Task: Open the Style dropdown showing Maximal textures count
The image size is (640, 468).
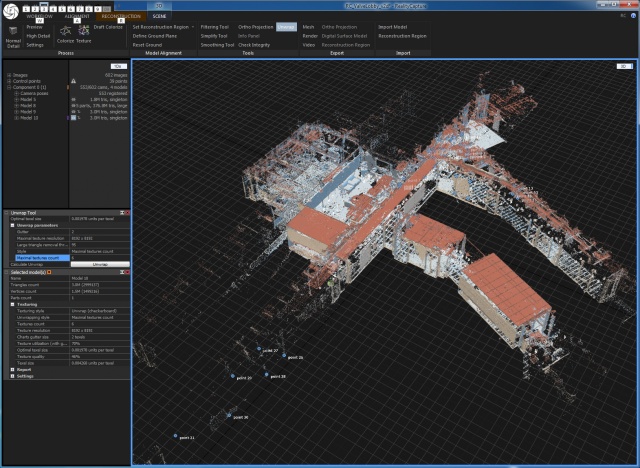Action: click(100, 251)
